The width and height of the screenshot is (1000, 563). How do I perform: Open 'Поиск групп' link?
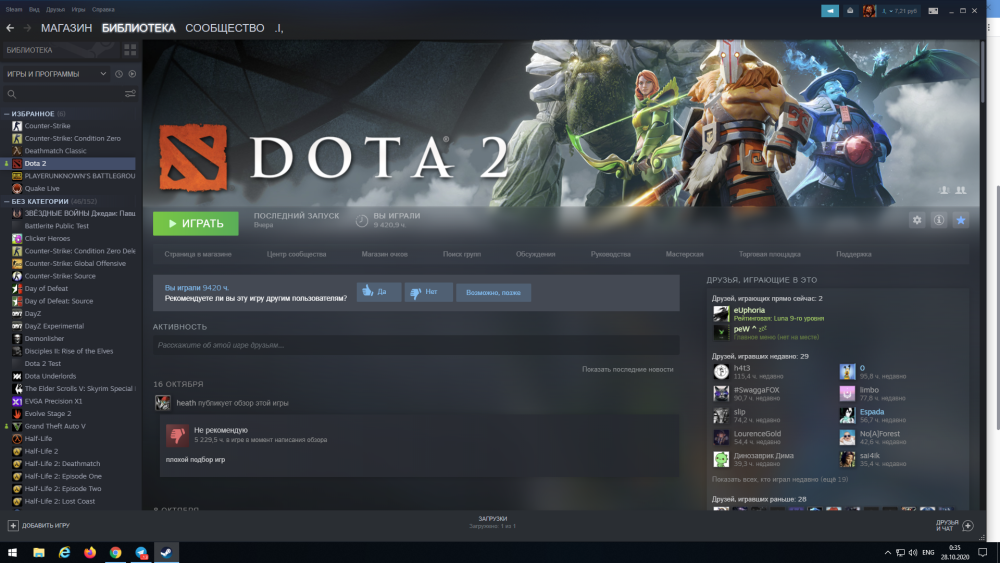tap(462, 254)
